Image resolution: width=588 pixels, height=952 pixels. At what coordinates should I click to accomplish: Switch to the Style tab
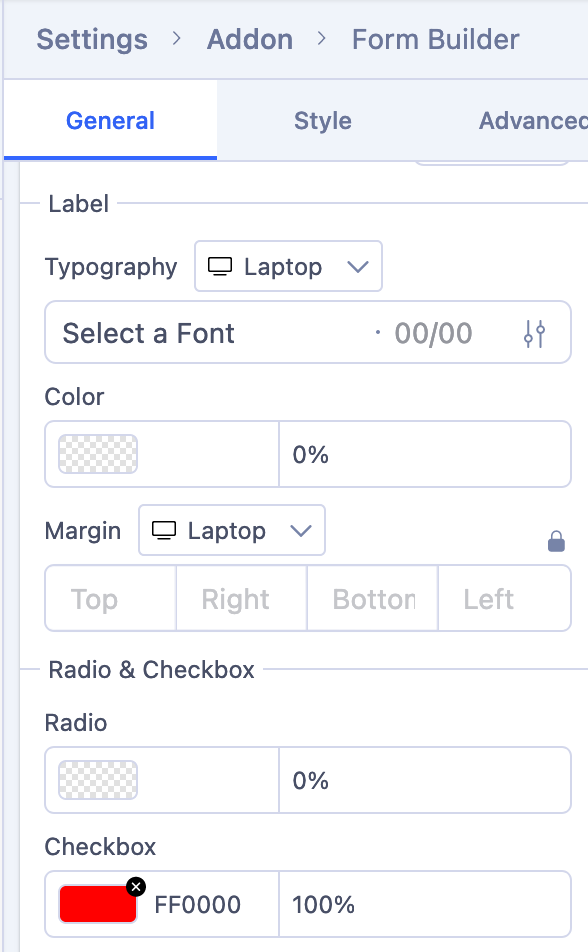click(x=322, y=120)
